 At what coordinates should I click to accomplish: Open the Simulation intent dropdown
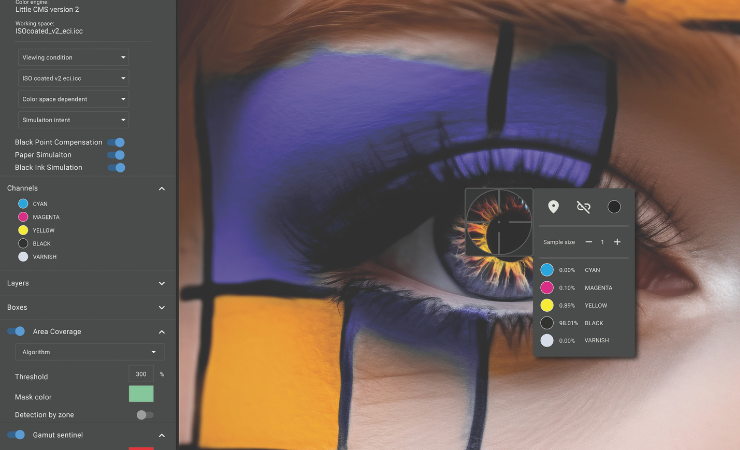(73, 120)
